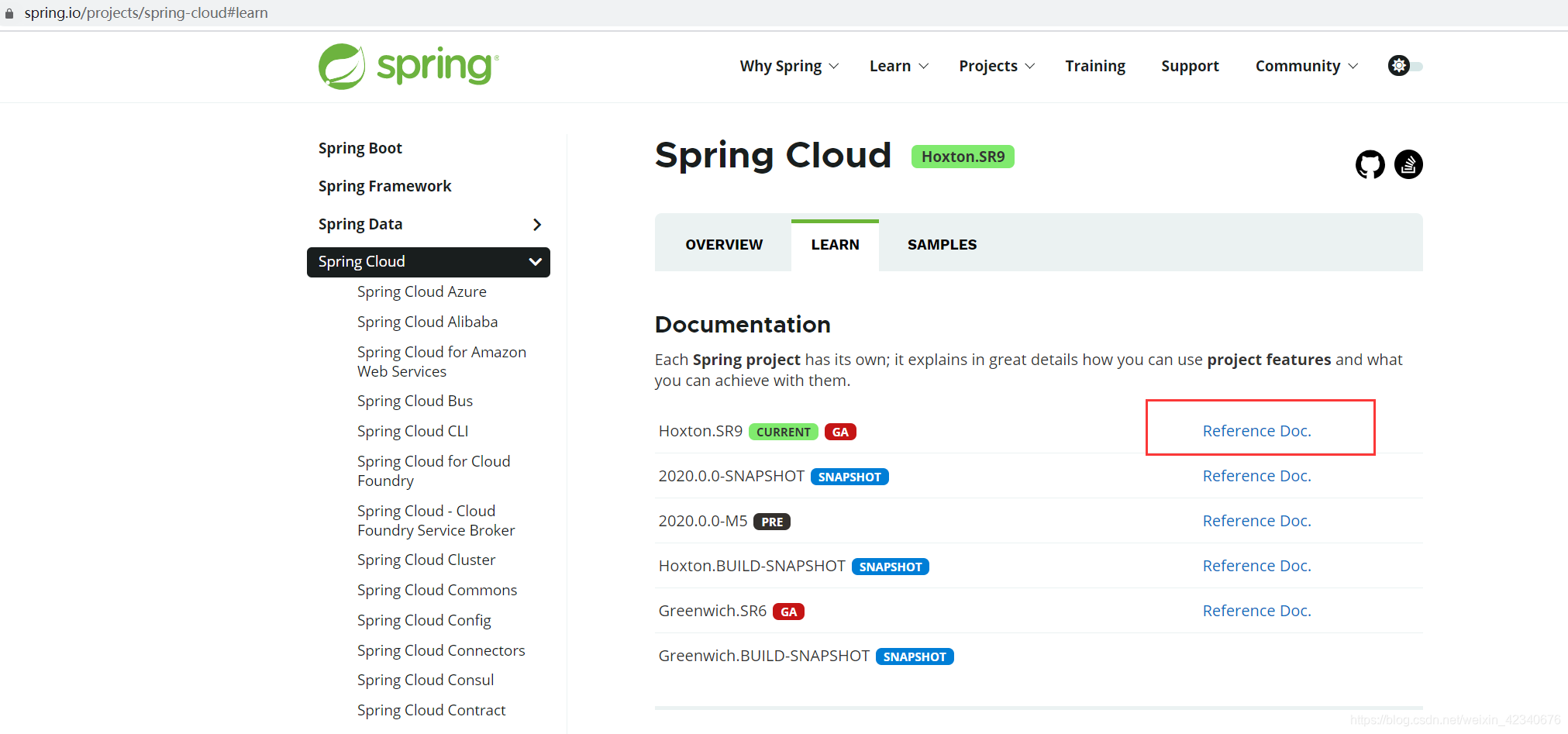Open Spring Cloud Azure project
This screenshot has height=734, width=1568.
[x=422, y=292]
